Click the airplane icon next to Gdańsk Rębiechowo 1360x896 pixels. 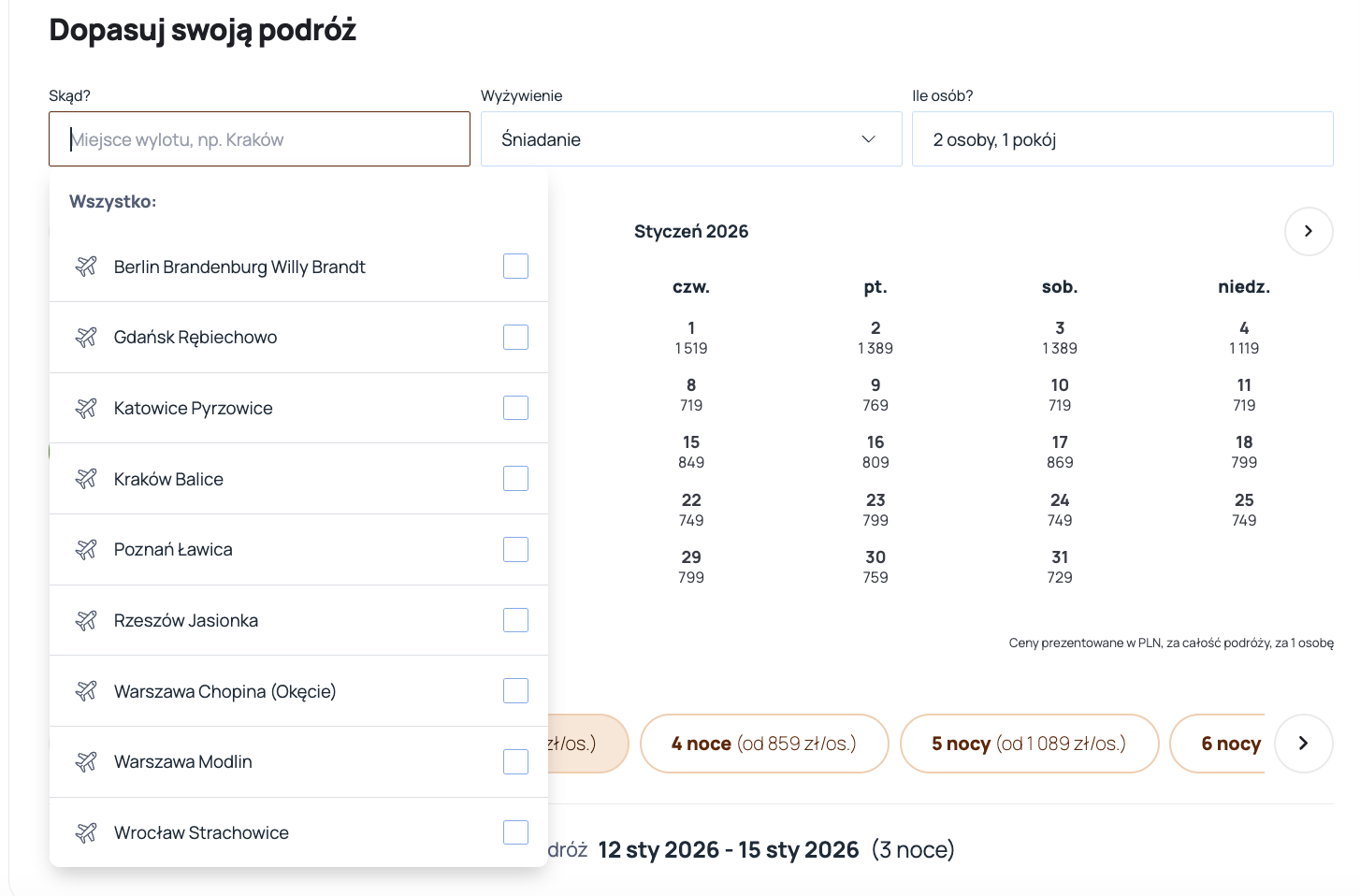(x=86, y=337)
